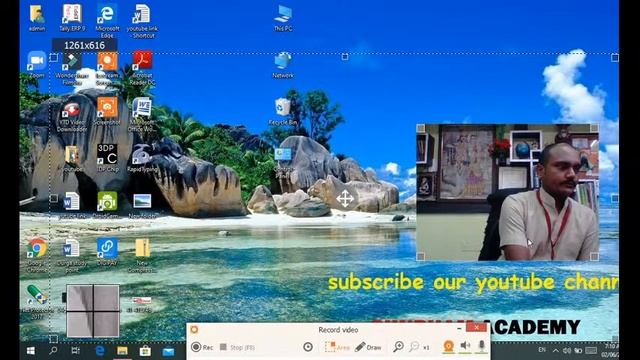
Task: Open the blue chain-link app shortcut
Action: (107, 251)
